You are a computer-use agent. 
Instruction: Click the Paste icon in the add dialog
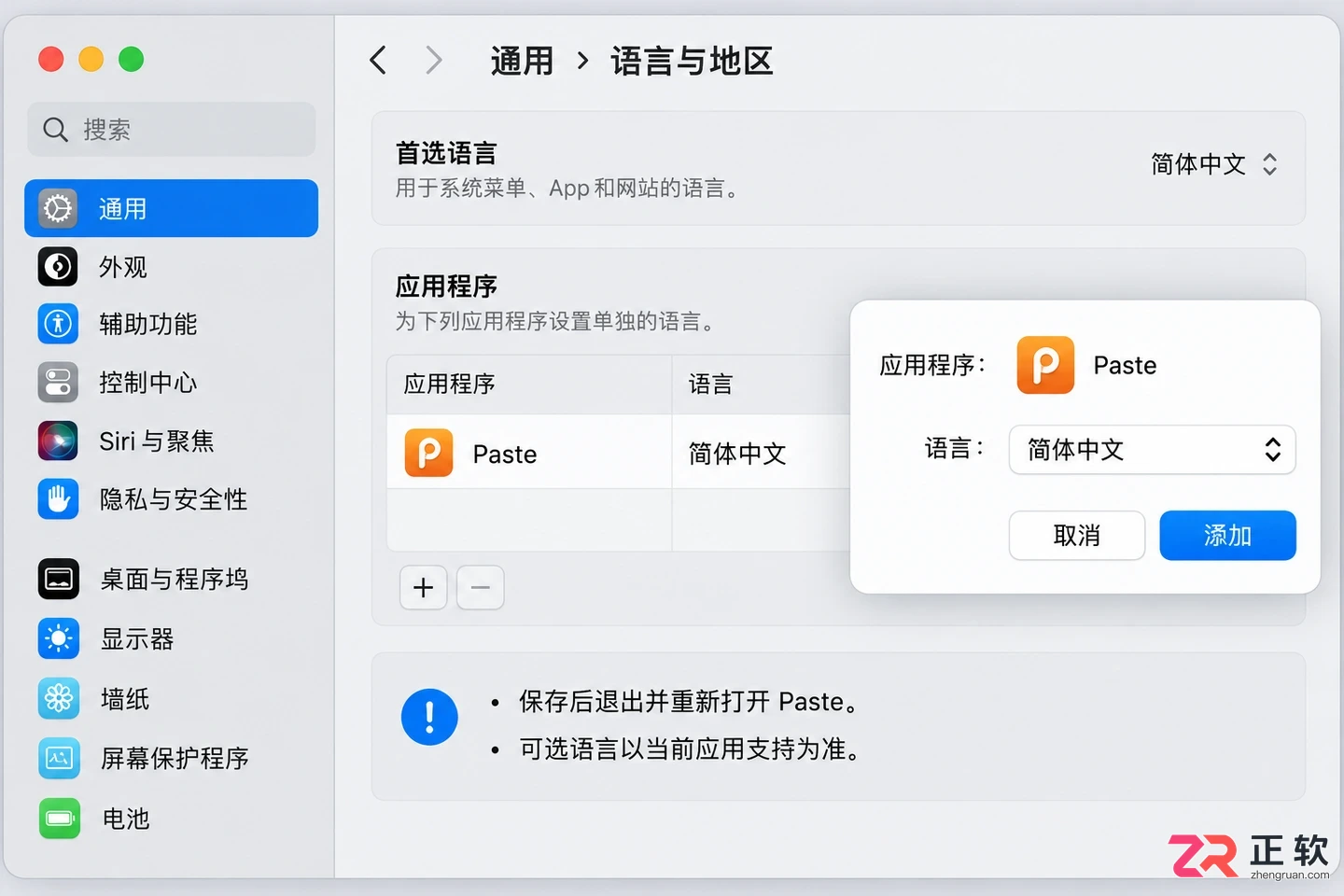1045,365
